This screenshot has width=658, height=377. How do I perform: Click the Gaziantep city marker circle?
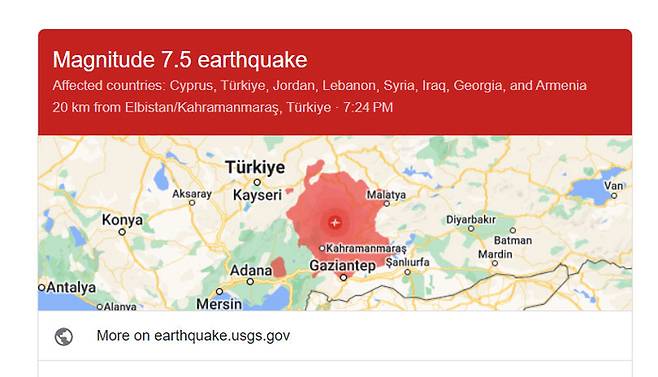click(x=343, y=278)
